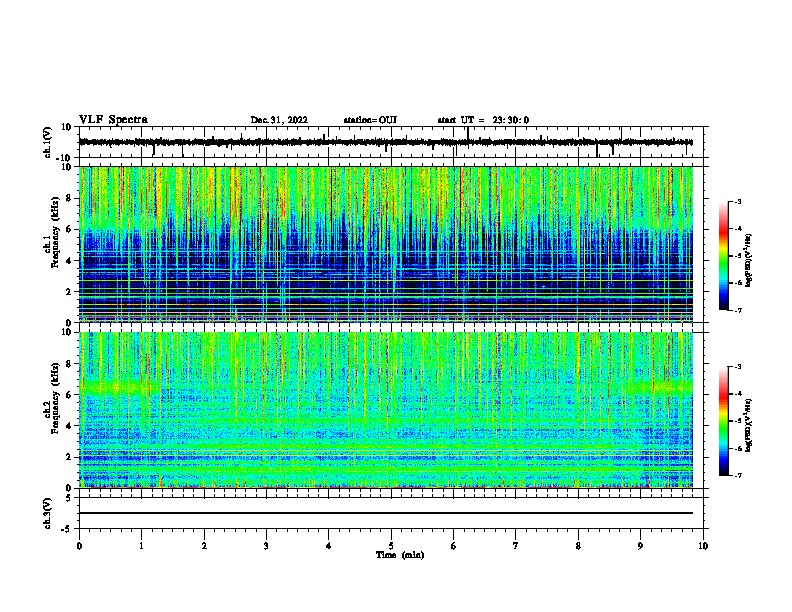Click the ch.2 spectrogram panel

[386, 410]
